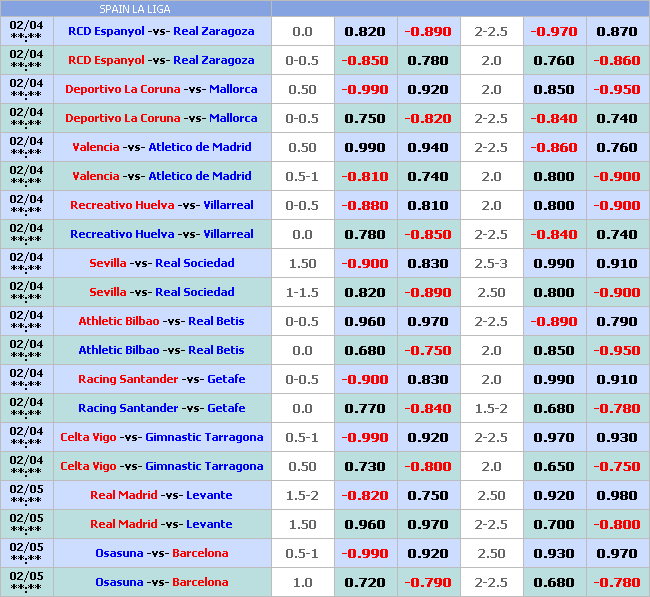The width and height of the screenshot is (650, 597).
Task: Select -0.880 odds for Recreativo Huelva vs Villarreal
Action: tap(365, 205)
